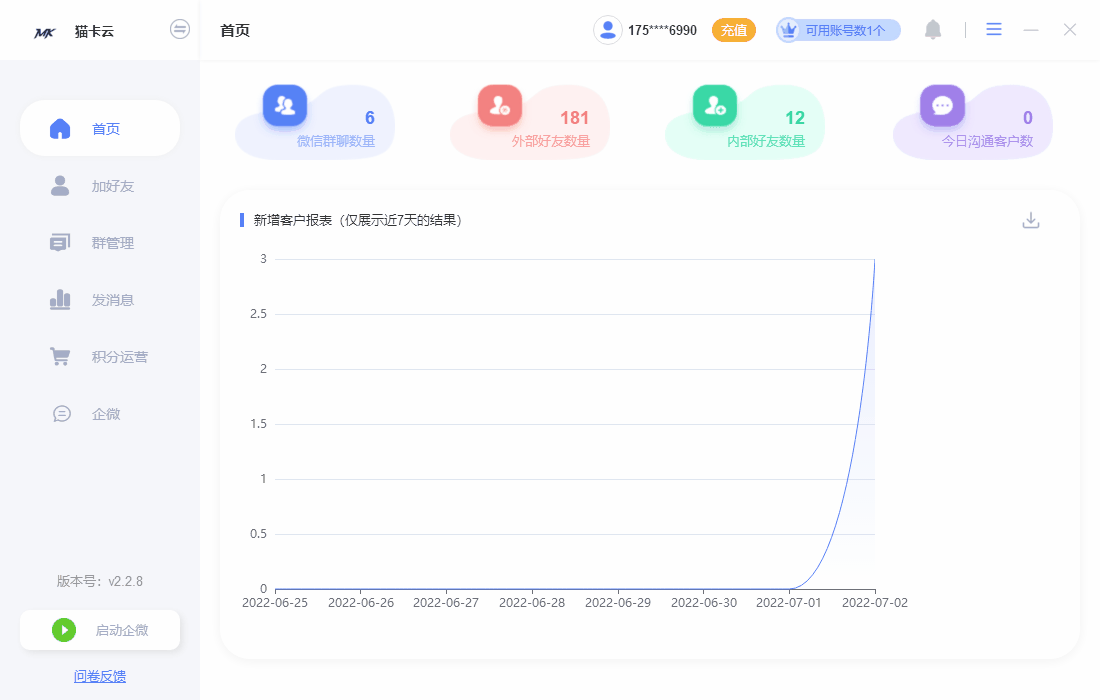The height and width of the screenshot is (700, 1100).
Task: Click the 启动企微 start button
Action: click(x=100, y=630)
